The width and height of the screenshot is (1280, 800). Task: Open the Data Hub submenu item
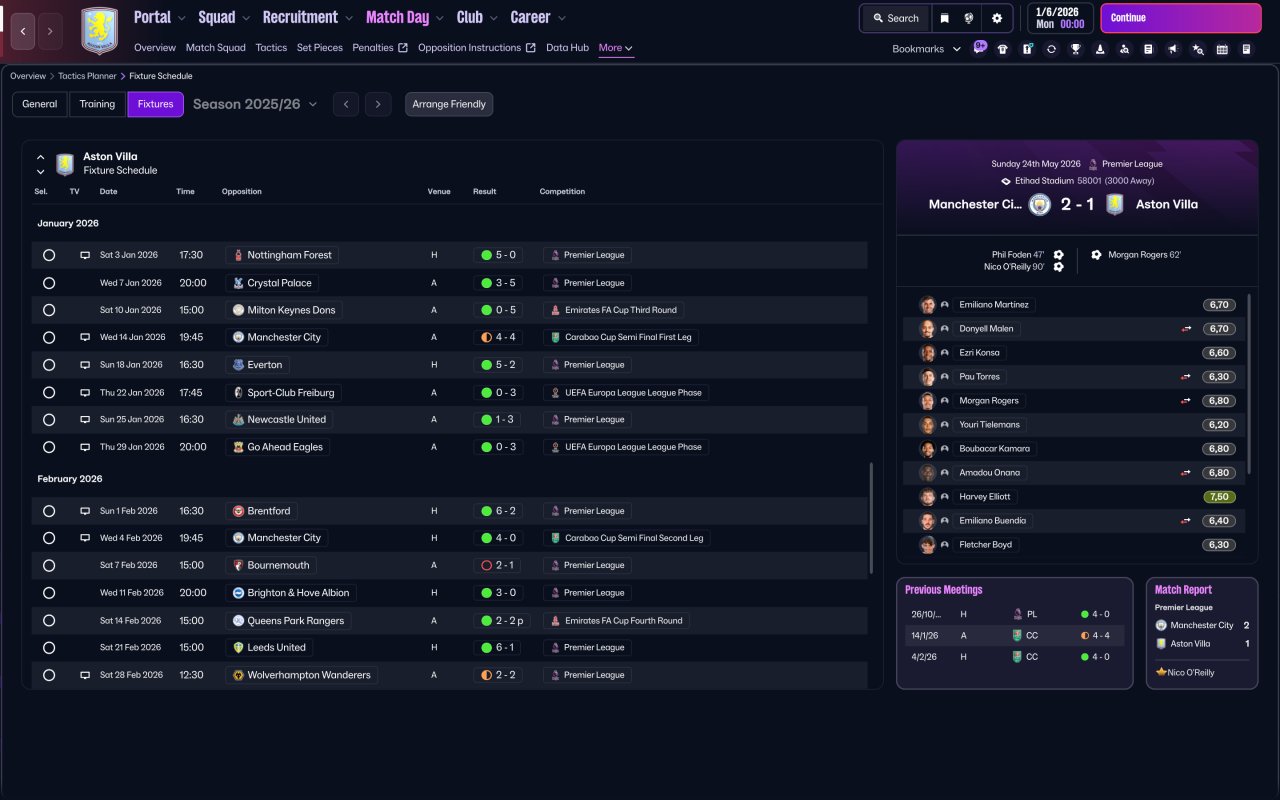(567, 48)
